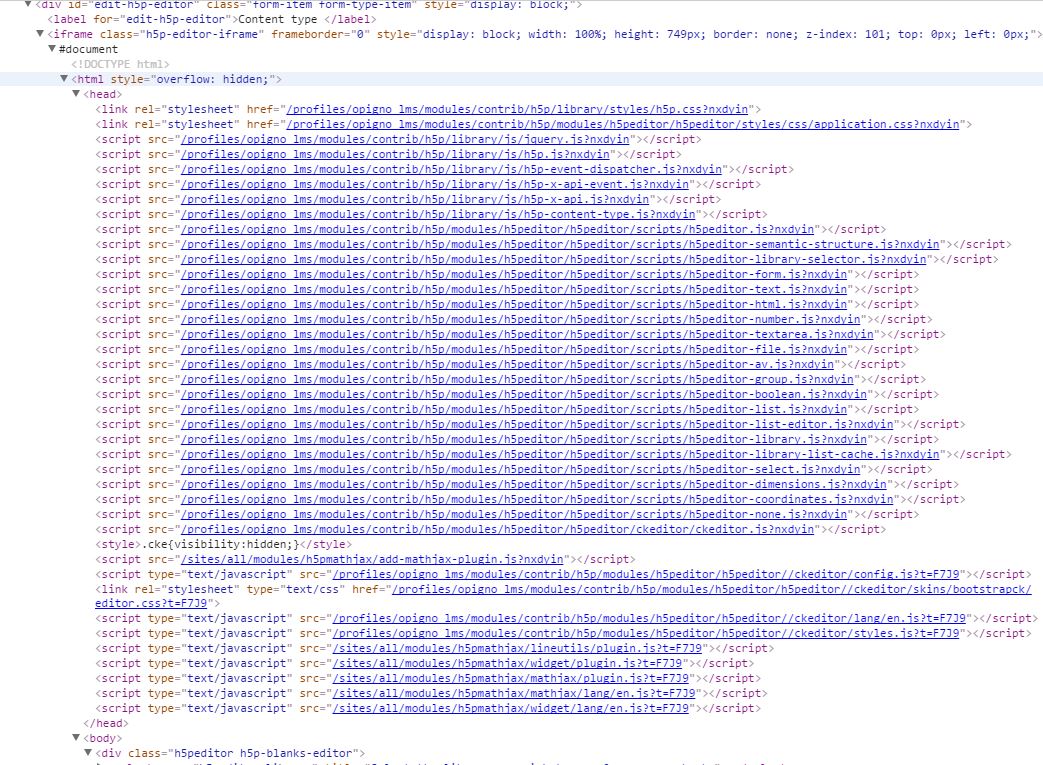This screenshot has height=765, width=1043.
Task: Select the '#document' node label
Action: (x=88, y=49)
